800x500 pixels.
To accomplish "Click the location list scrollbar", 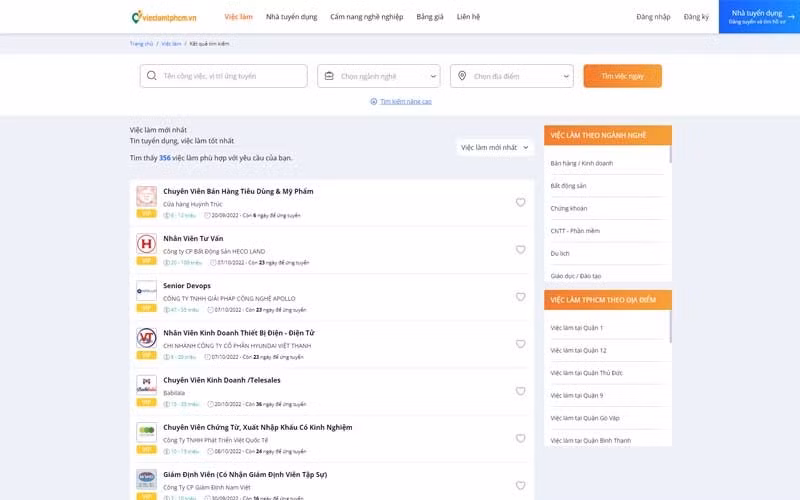I will (x=670, y=327).
